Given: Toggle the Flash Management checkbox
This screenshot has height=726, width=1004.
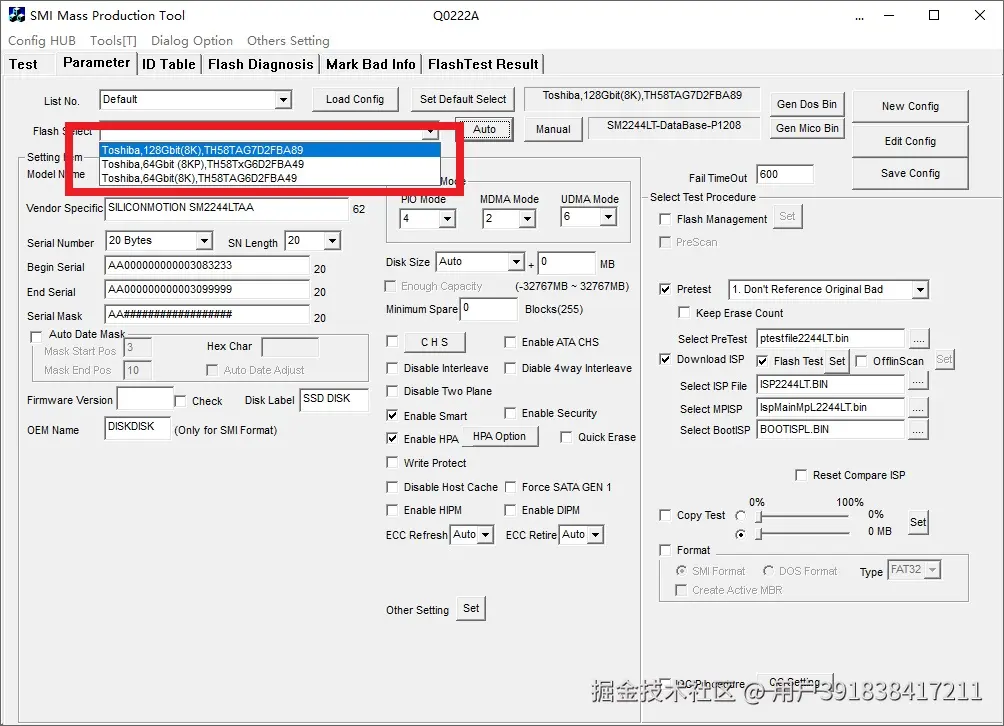Looking at the screenshot, I should point(665,219).
